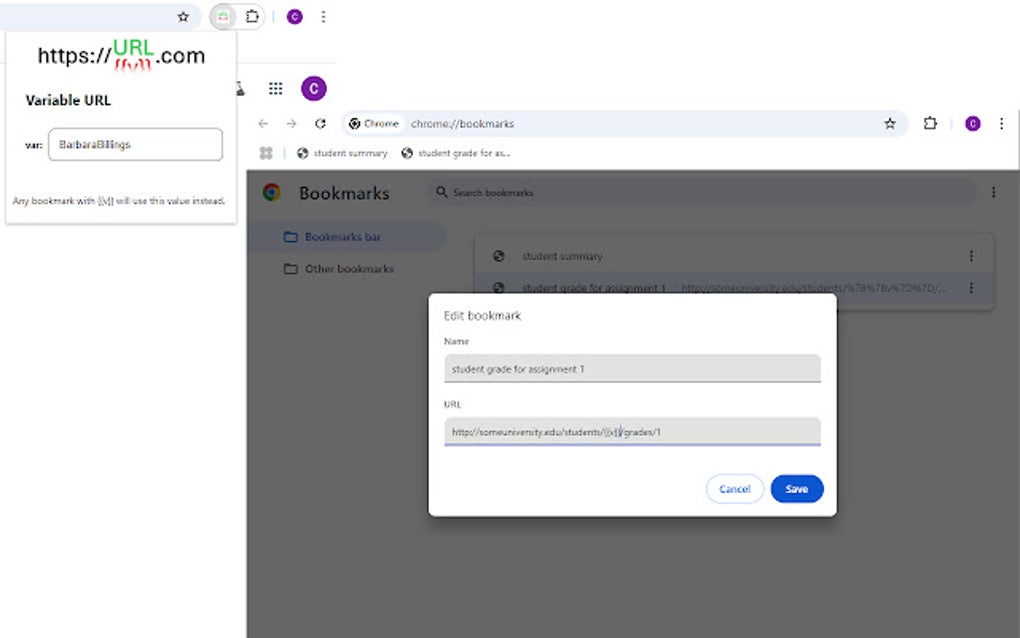Open bookmarks window three-dot browser menu
Viewport: 1020px width, 638px height.
pos(1001,124)
